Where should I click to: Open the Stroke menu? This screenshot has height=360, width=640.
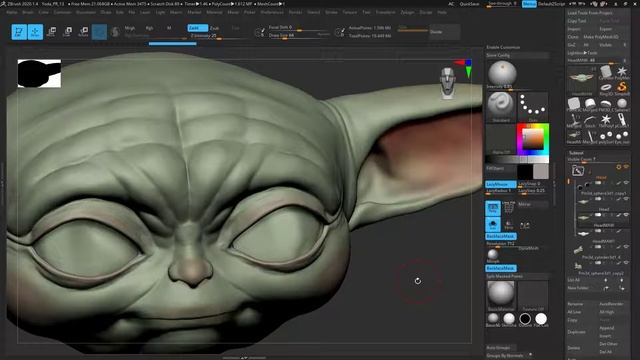pos(331,12)
